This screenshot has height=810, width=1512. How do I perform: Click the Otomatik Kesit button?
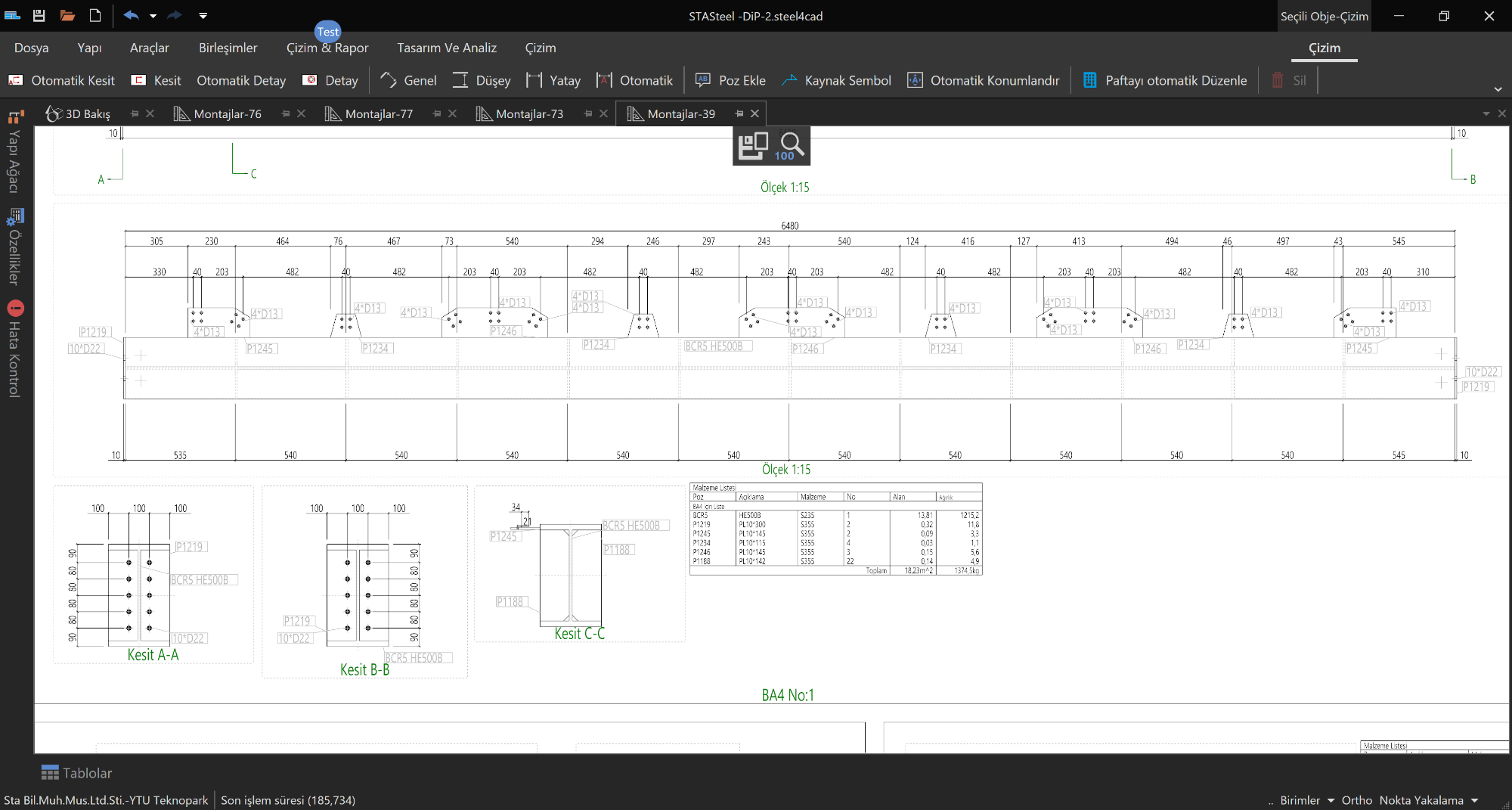(x=62, y=80)
